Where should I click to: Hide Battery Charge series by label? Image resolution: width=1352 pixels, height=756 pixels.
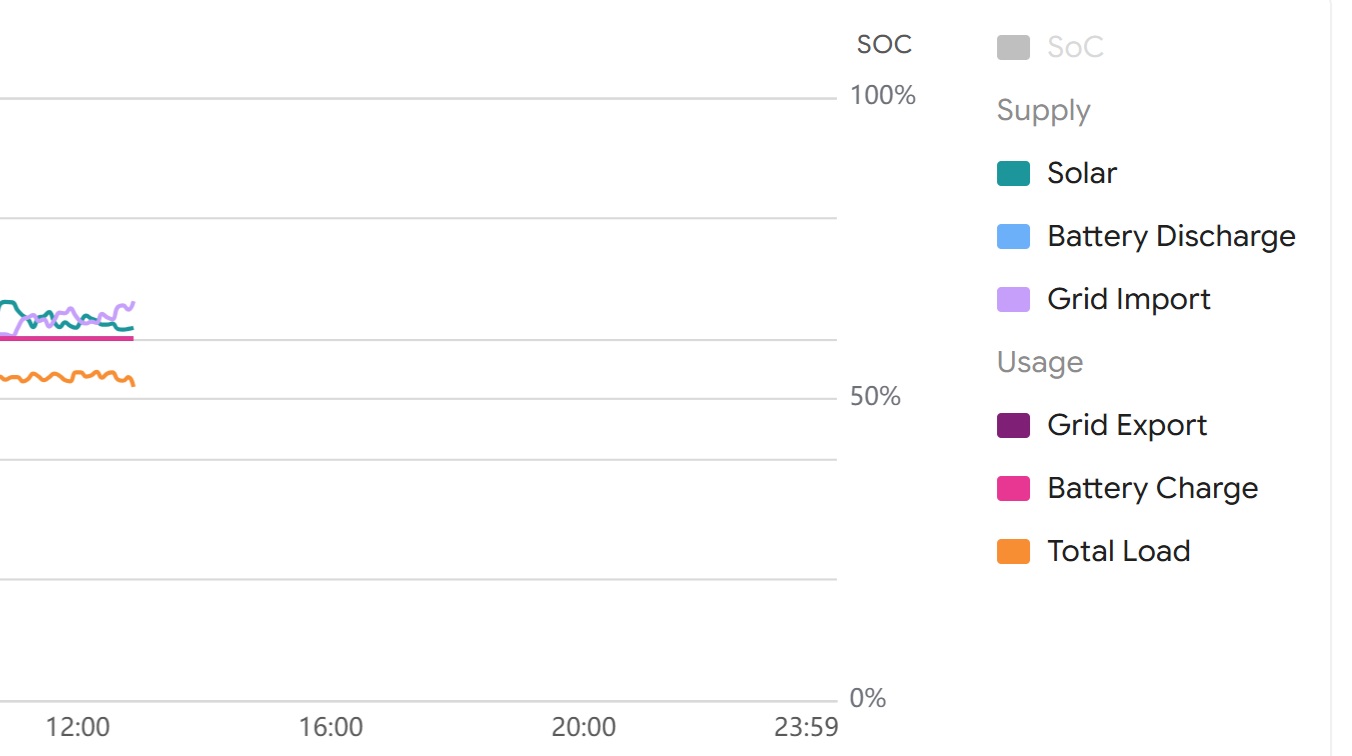tap(1152, 488)
